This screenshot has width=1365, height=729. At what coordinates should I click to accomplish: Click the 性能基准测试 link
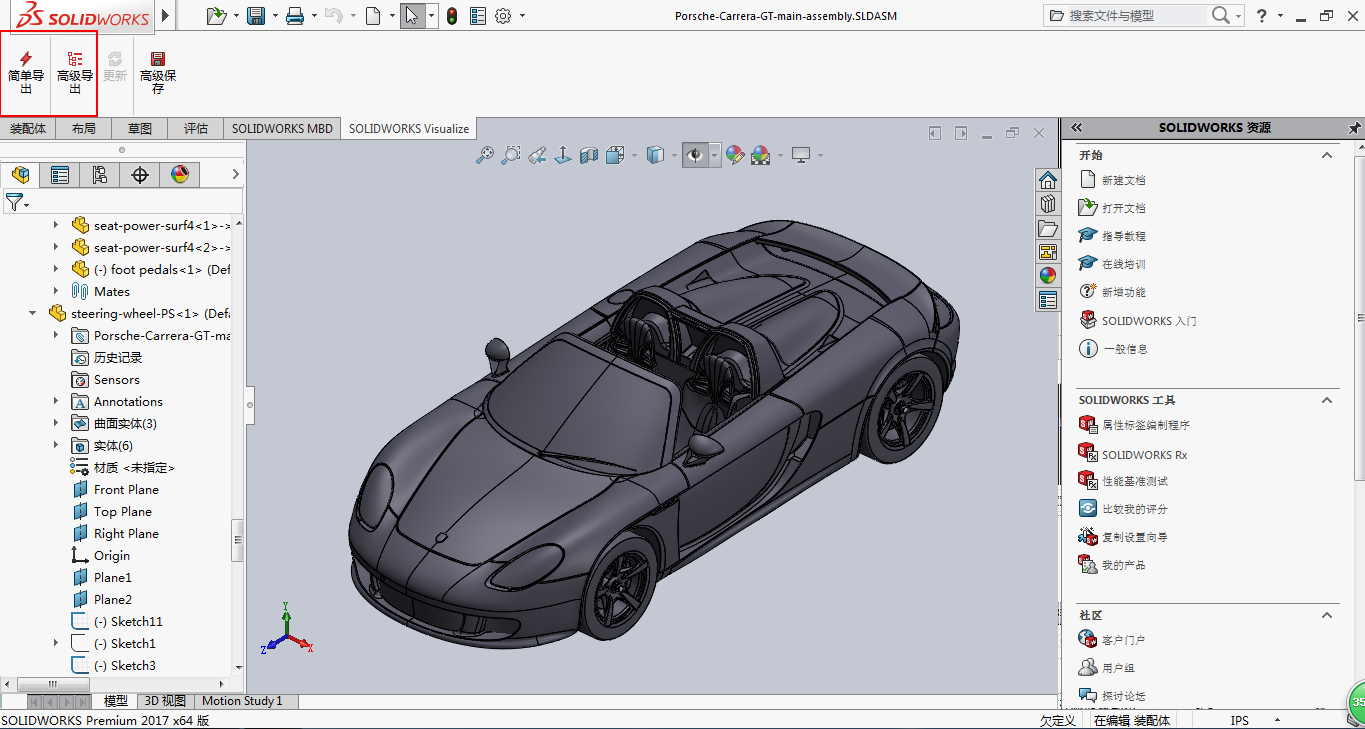(x=1134, y=481)
